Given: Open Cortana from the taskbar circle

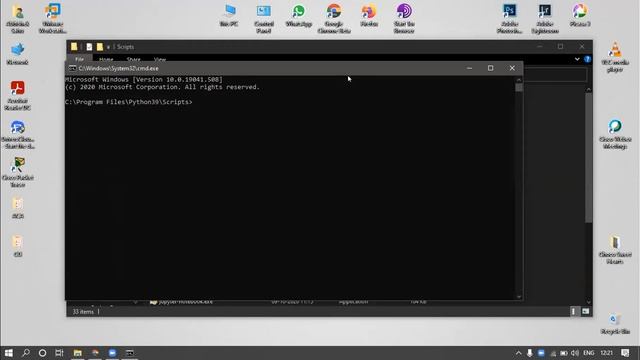Looking at the screenshot, I should (x=42, y=353).
